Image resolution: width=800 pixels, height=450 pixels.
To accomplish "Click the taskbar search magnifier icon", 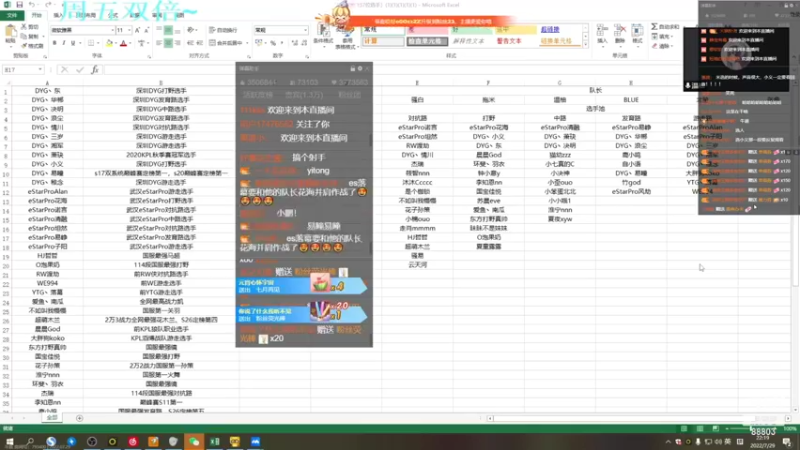I will [30, 442].
